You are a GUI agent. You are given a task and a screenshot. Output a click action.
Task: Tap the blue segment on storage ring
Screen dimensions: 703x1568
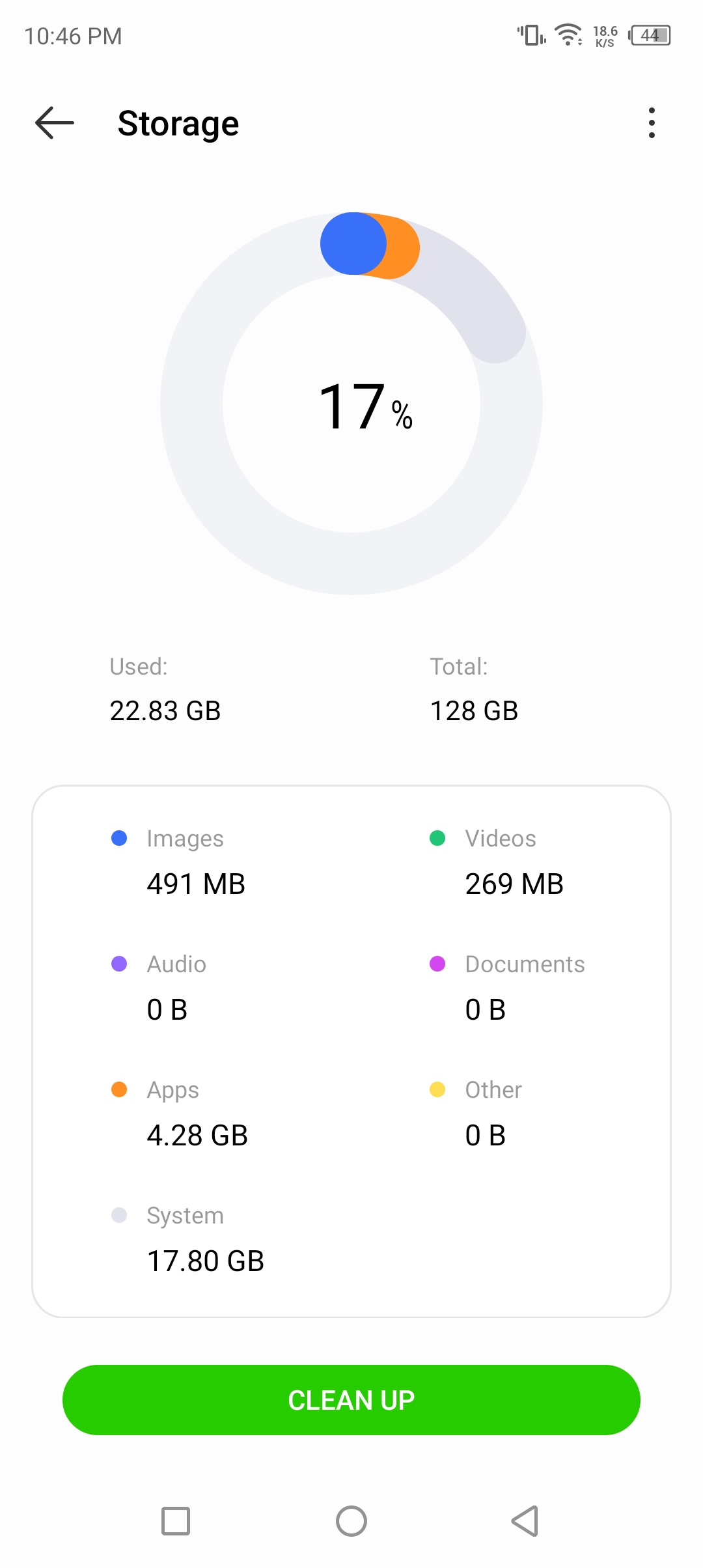[353, 244]
